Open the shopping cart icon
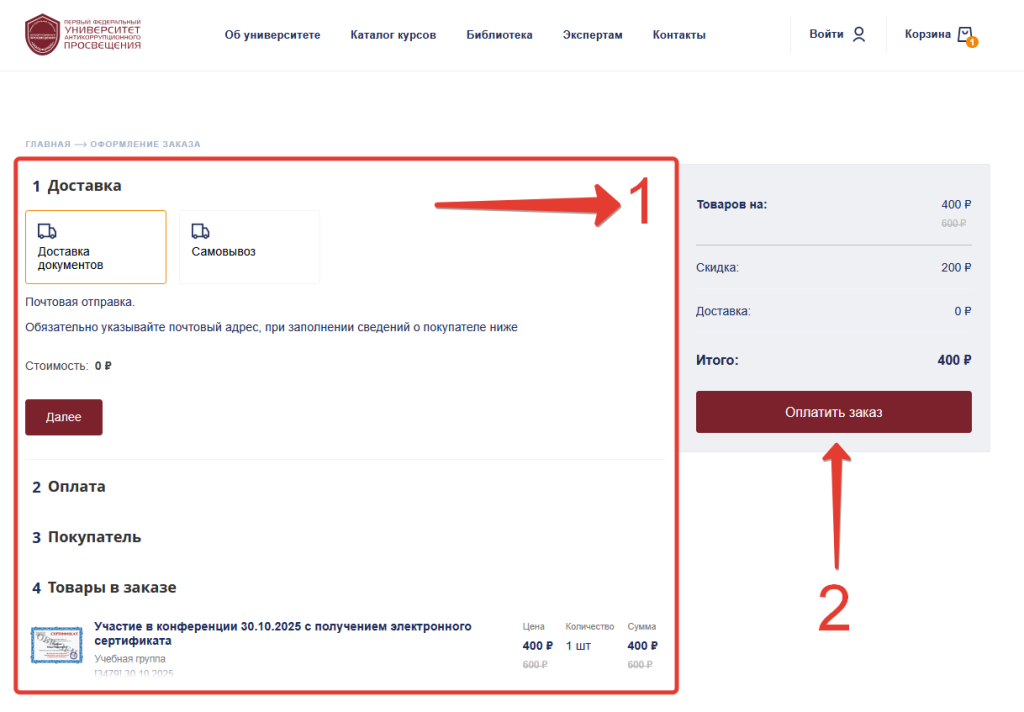Viewport: 1024px width, 712px height. [964, 34]
